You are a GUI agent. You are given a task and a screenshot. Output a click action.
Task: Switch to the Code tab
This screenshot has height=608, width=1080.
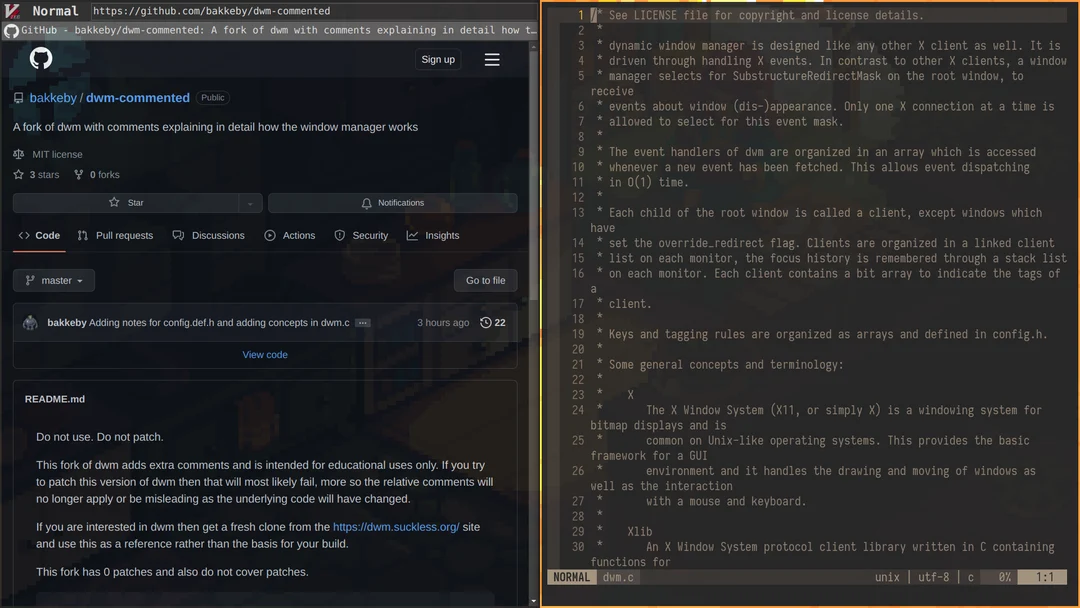[40, 235]
